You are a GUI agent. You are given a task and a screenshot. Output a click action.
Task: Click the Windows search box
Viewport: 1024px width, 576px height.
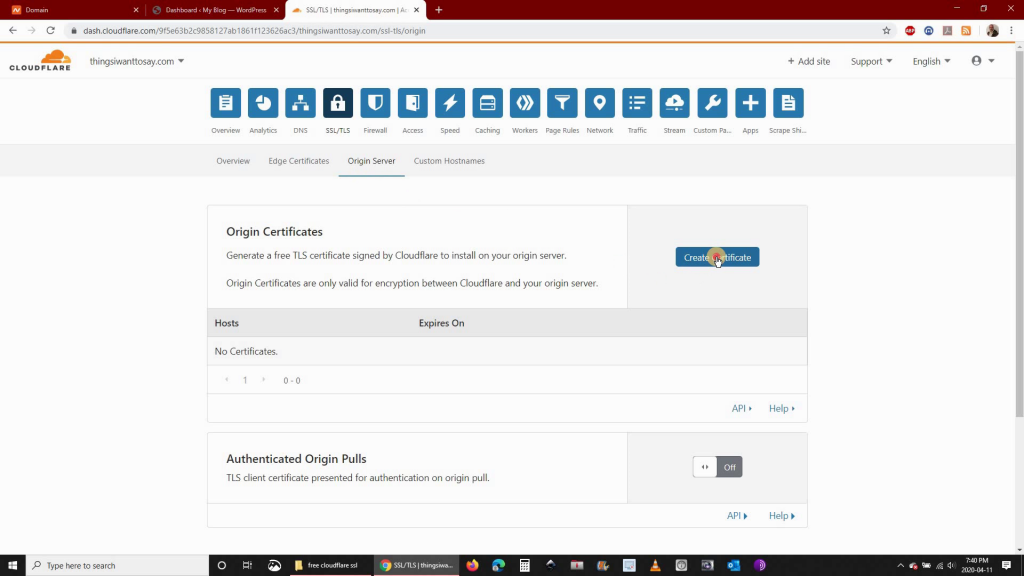coord(118,566)
